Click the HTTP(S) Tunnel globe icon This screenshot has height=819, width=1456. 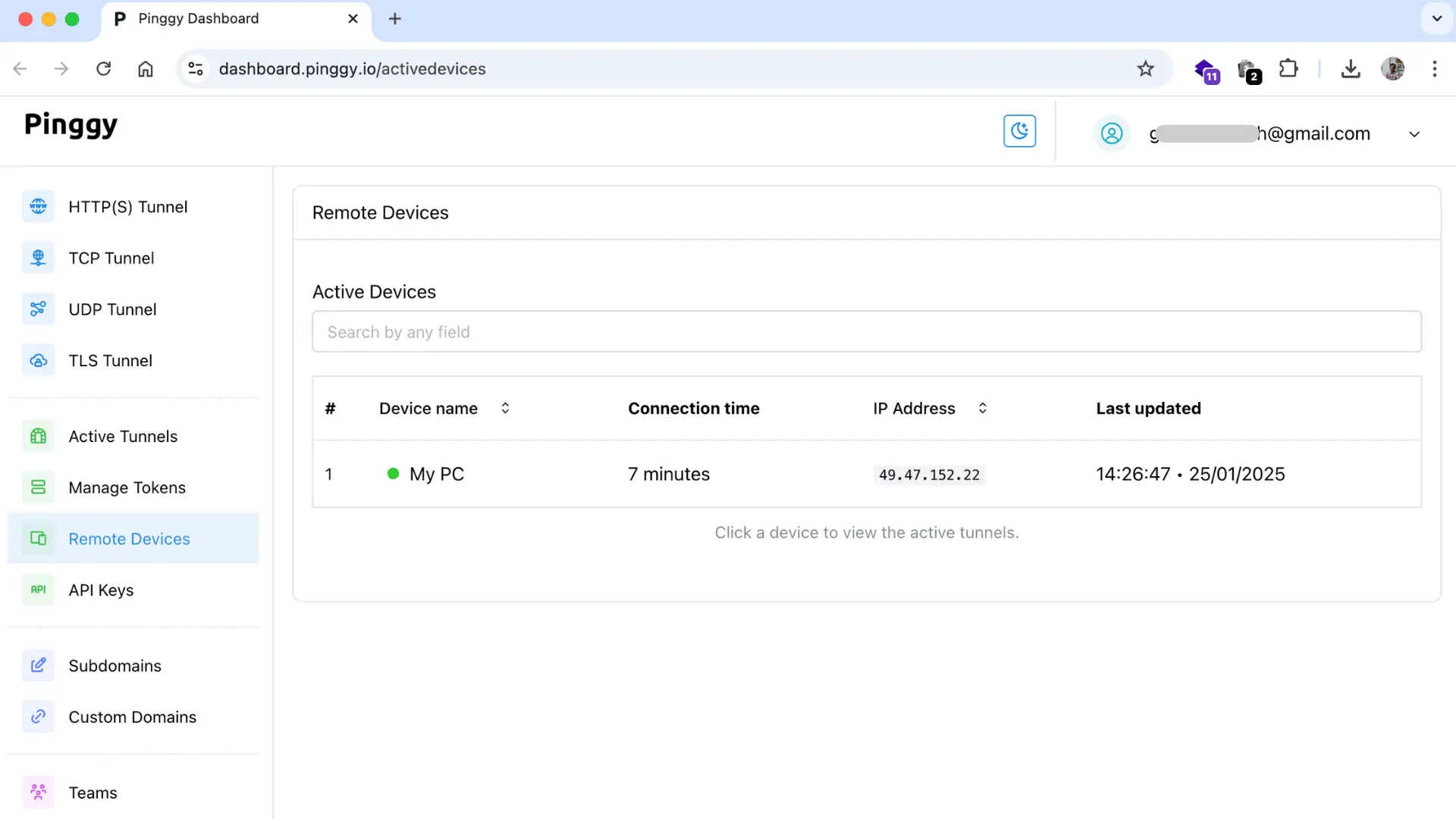pyautogui.click(x=38, y=206)
